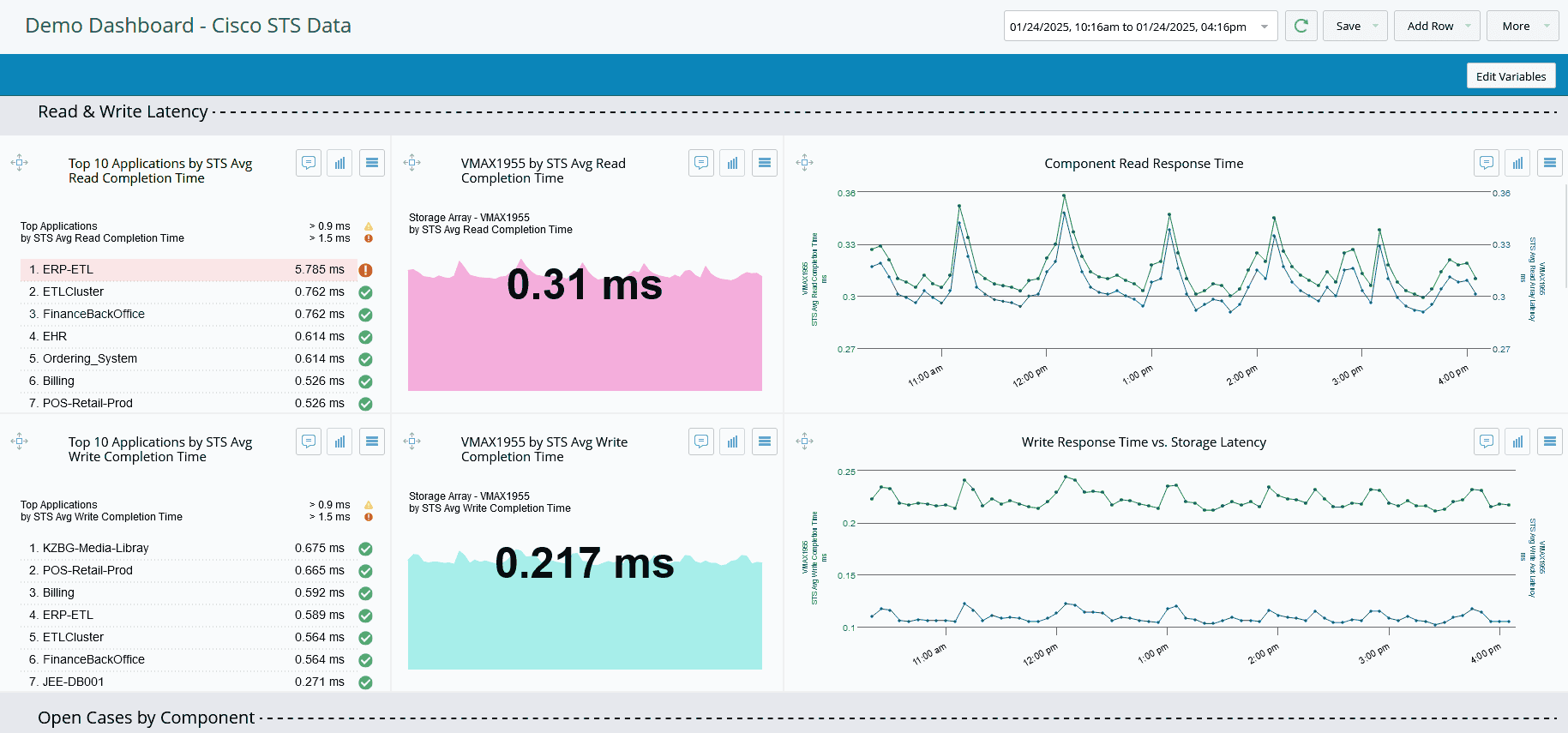
Task: Click the Read & Write Latency section header
Action: [123, 111]
